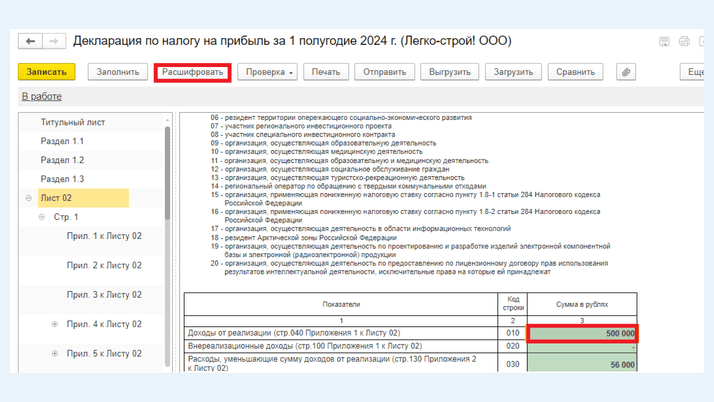Click line code 030 cell
The height and width of the screenshot is (402, 714).
(513, 364)
